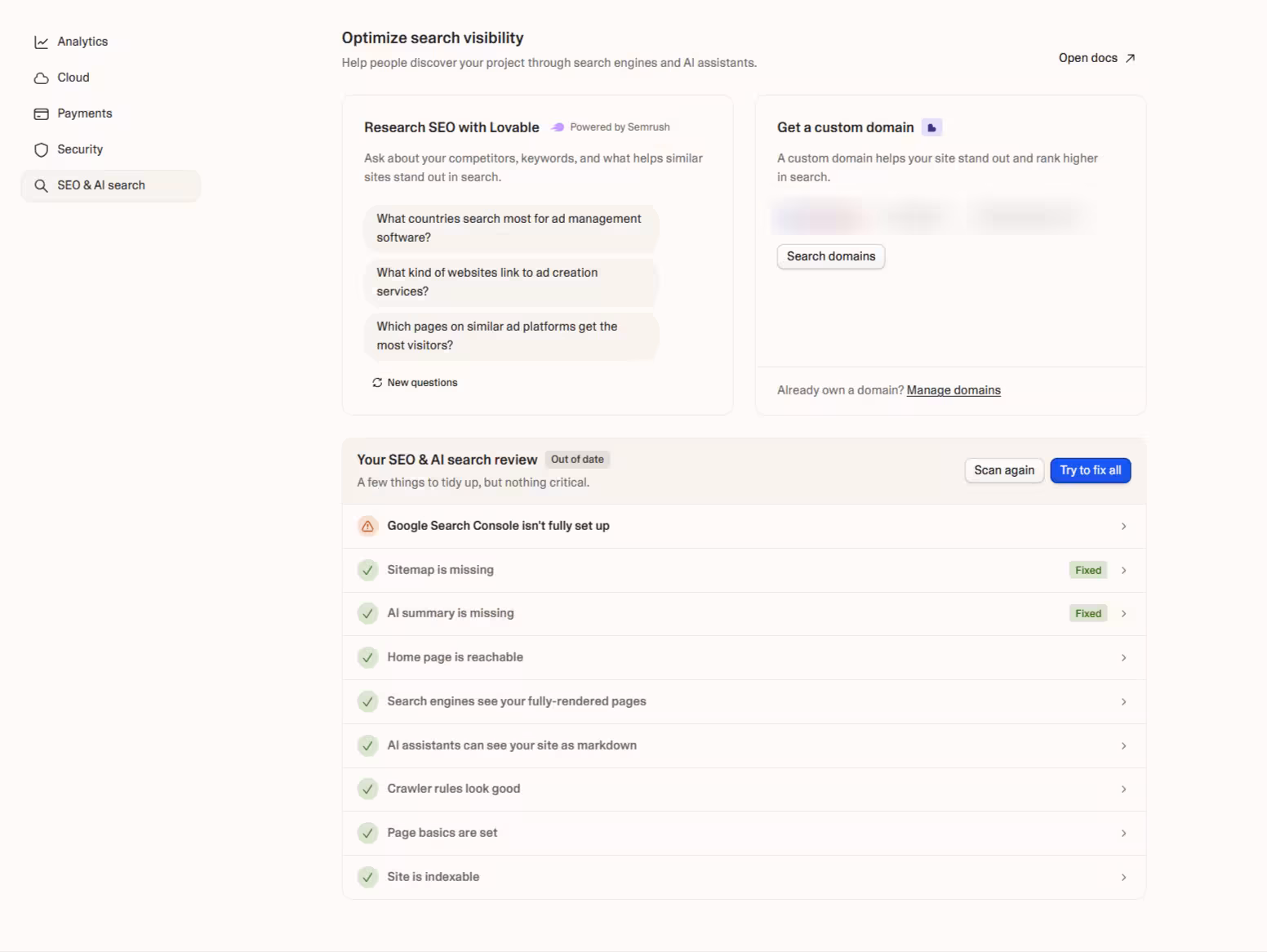This screenshot has width=1267, height=952.
Task: Click the Open docs arrow icon
Action: point(1130,58)
